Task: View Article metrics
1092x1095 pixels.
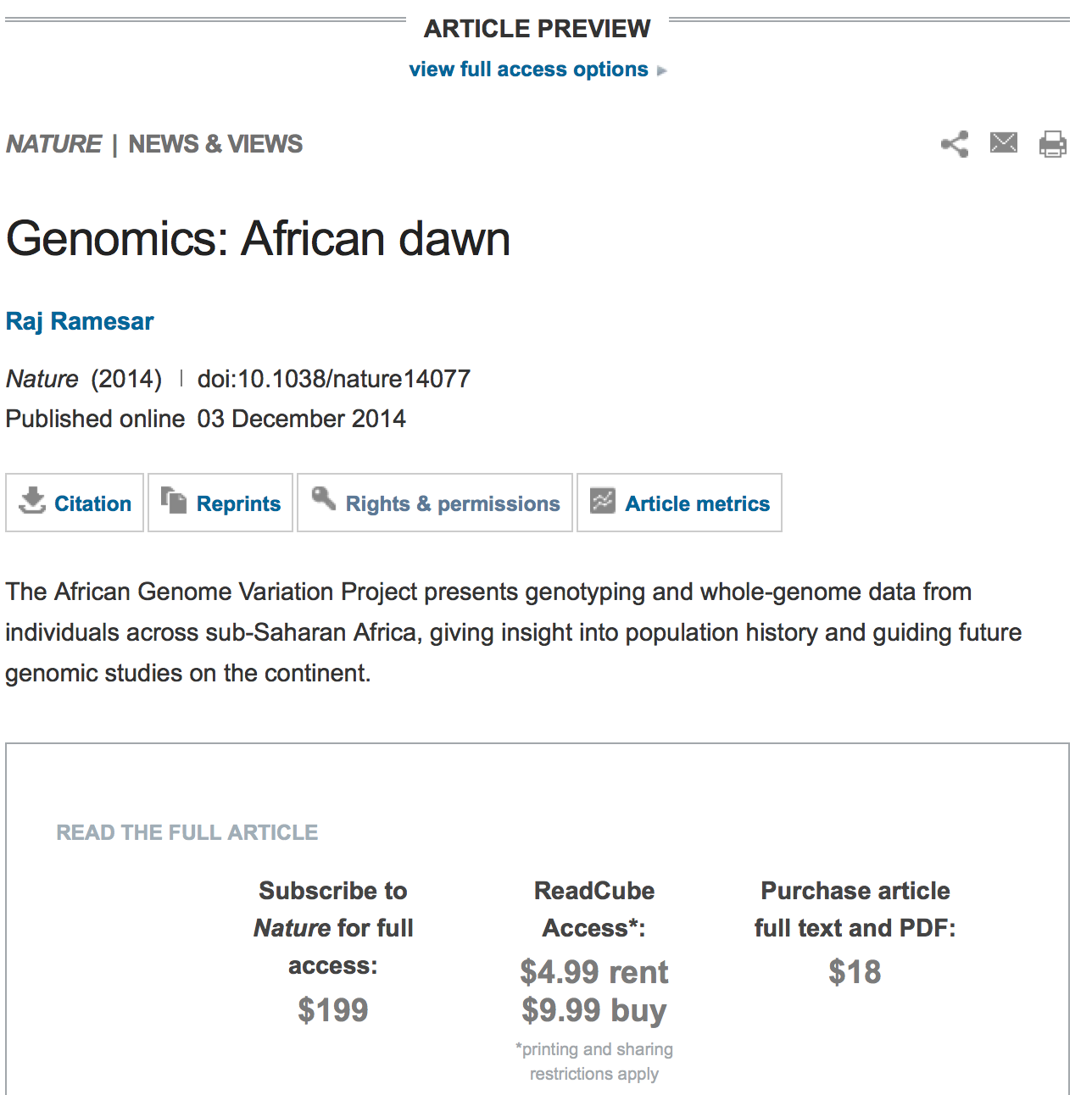Action: point(697,503)
